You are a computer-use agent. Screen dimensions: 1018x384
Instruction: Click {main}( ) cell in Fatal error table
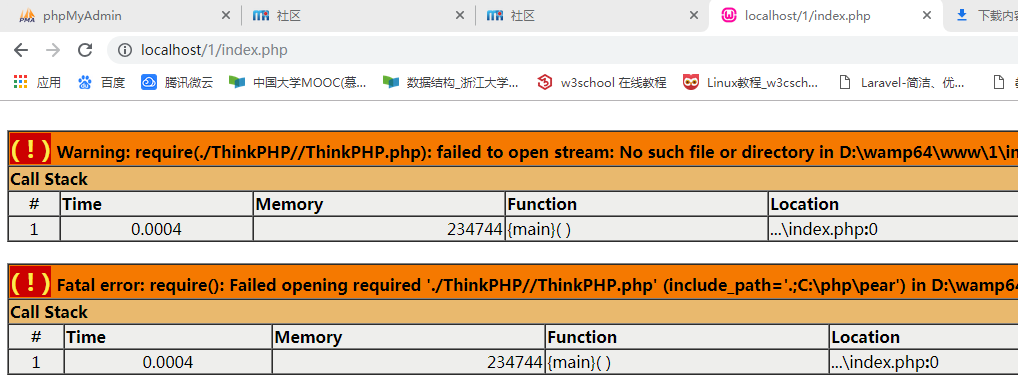[687, 363]
